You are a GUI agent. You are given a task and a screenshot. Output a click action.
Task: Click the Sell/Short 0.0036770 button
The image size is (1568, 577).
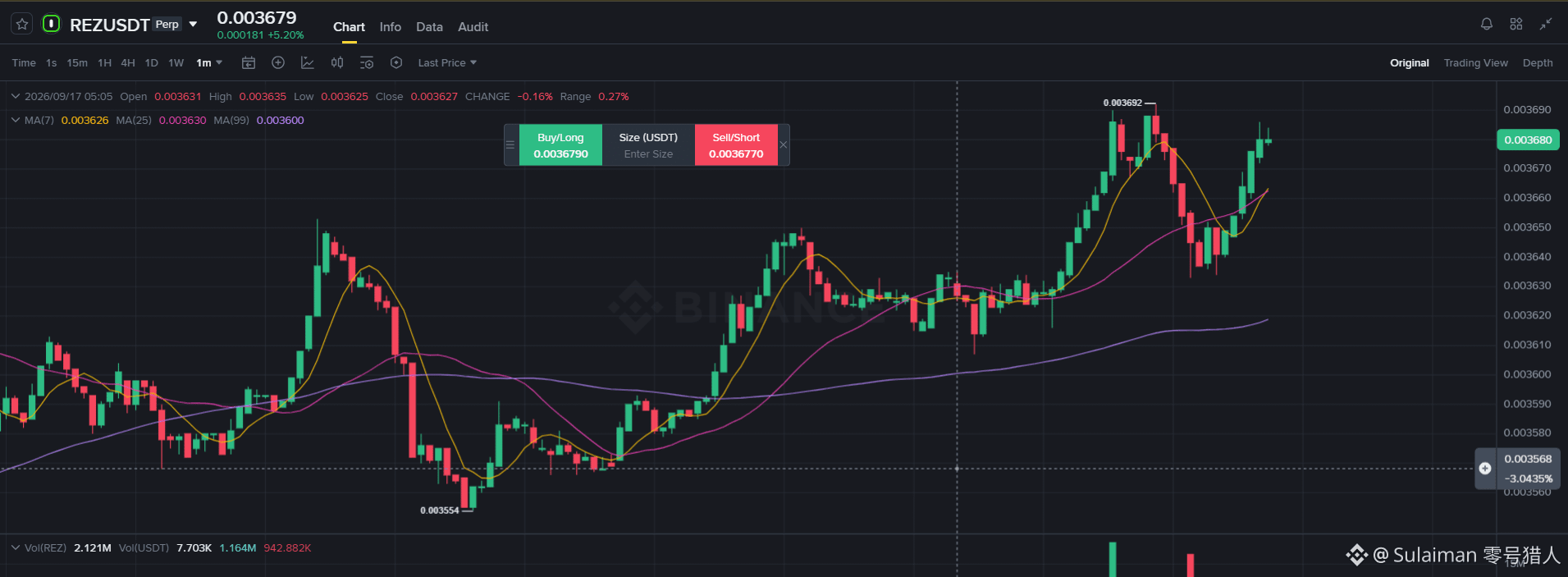[736, 145]
